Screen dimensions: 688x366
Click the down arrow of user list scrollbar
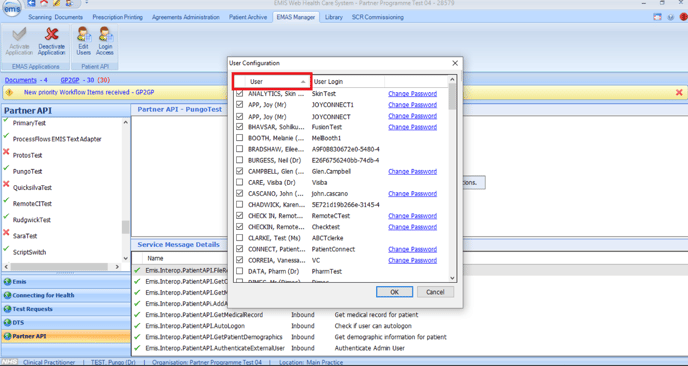(452, 278)
